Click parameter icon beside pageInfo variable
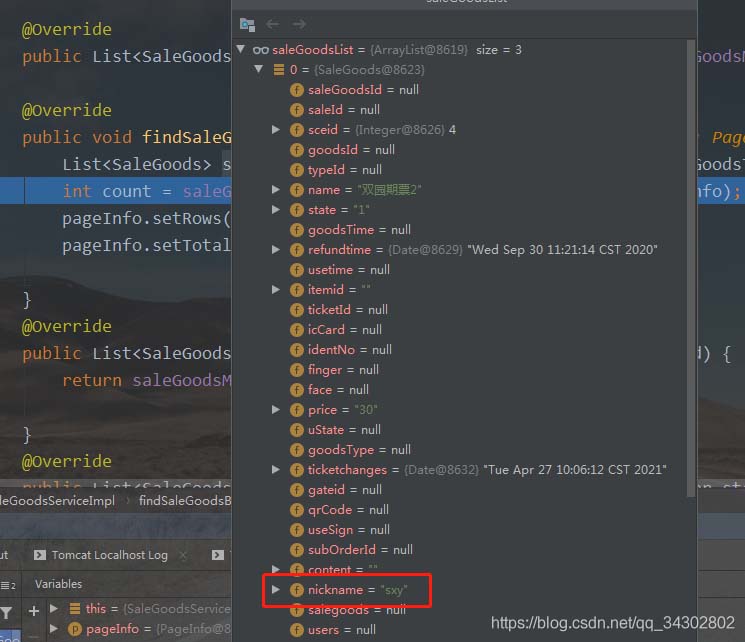Viewport: 745px width, 642px height. pyautogui.click(x=75, y=629)
